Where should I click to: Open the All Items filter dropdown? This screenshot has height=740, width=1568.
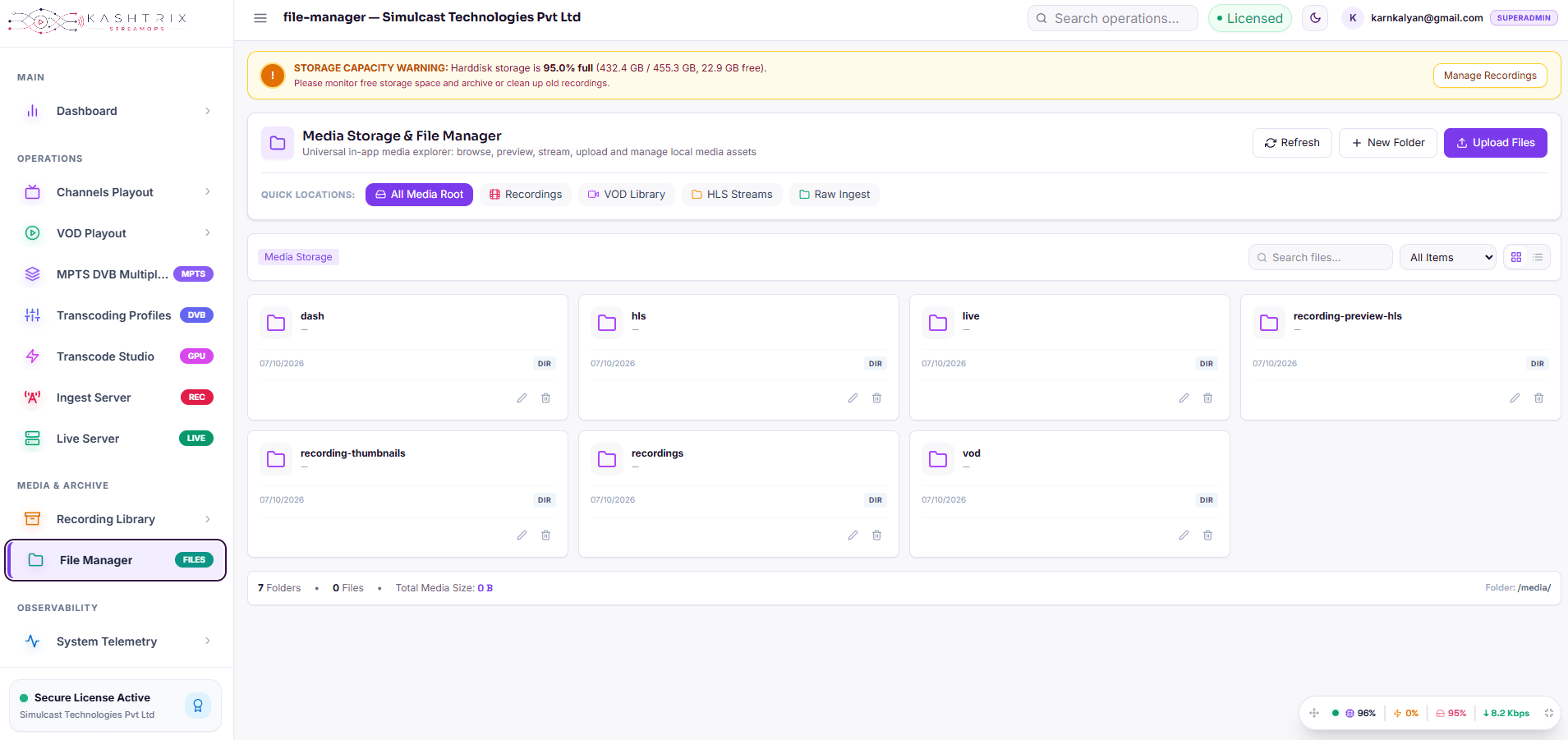[x=1448, y=257]
